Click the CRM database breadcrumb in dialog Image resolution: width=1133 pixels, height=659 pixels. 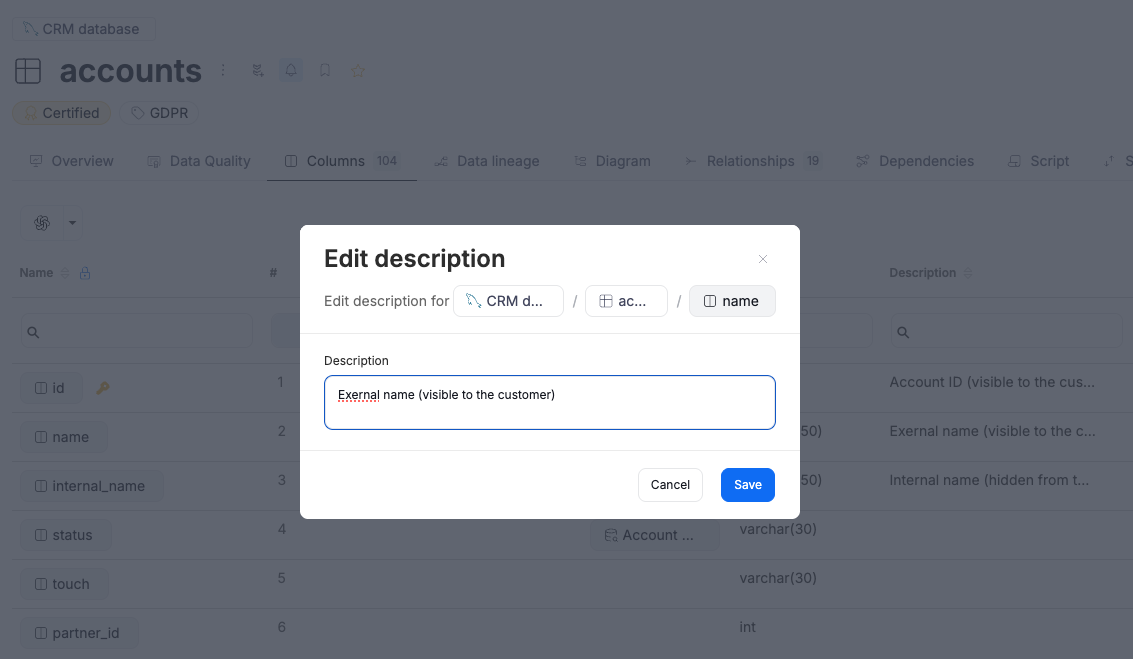[x=508, y=301]
